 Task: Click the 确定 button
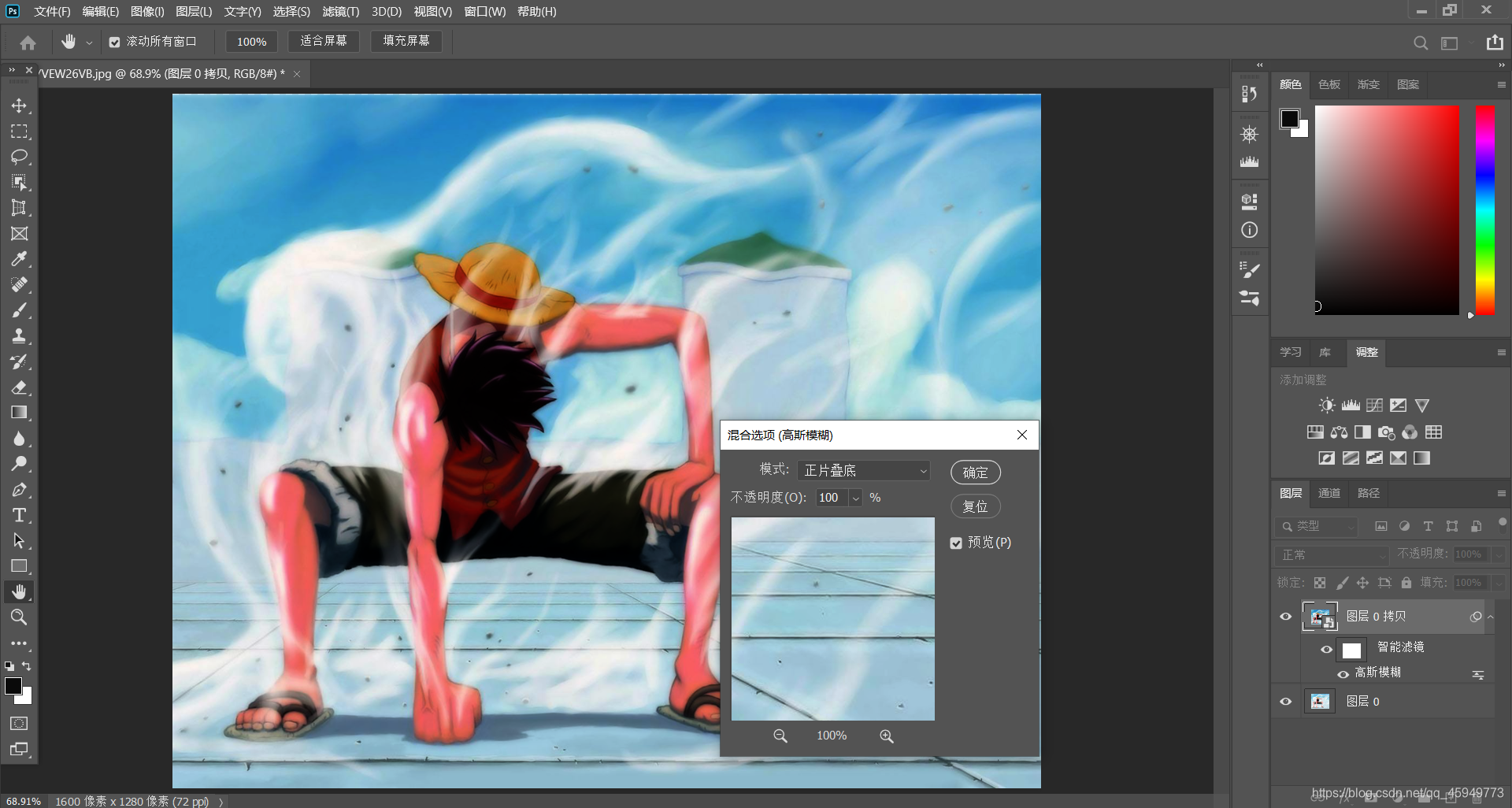[x=976, y=473]
